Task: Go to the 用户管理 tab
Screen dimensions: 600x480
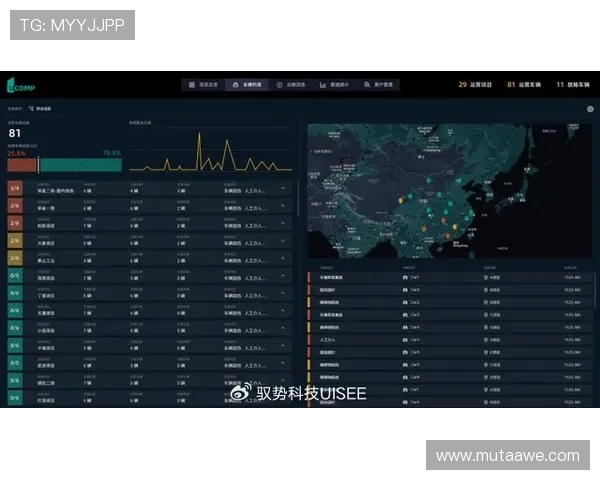Action: coord(379,85)
